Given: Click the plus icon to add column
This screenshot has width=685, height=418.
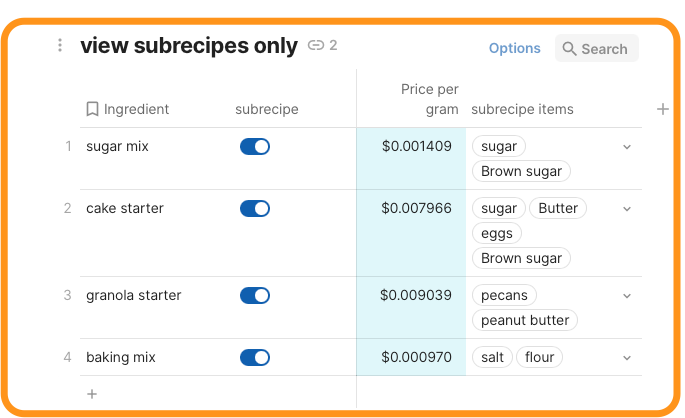Looking at the screenshot, I should (662, 109).
